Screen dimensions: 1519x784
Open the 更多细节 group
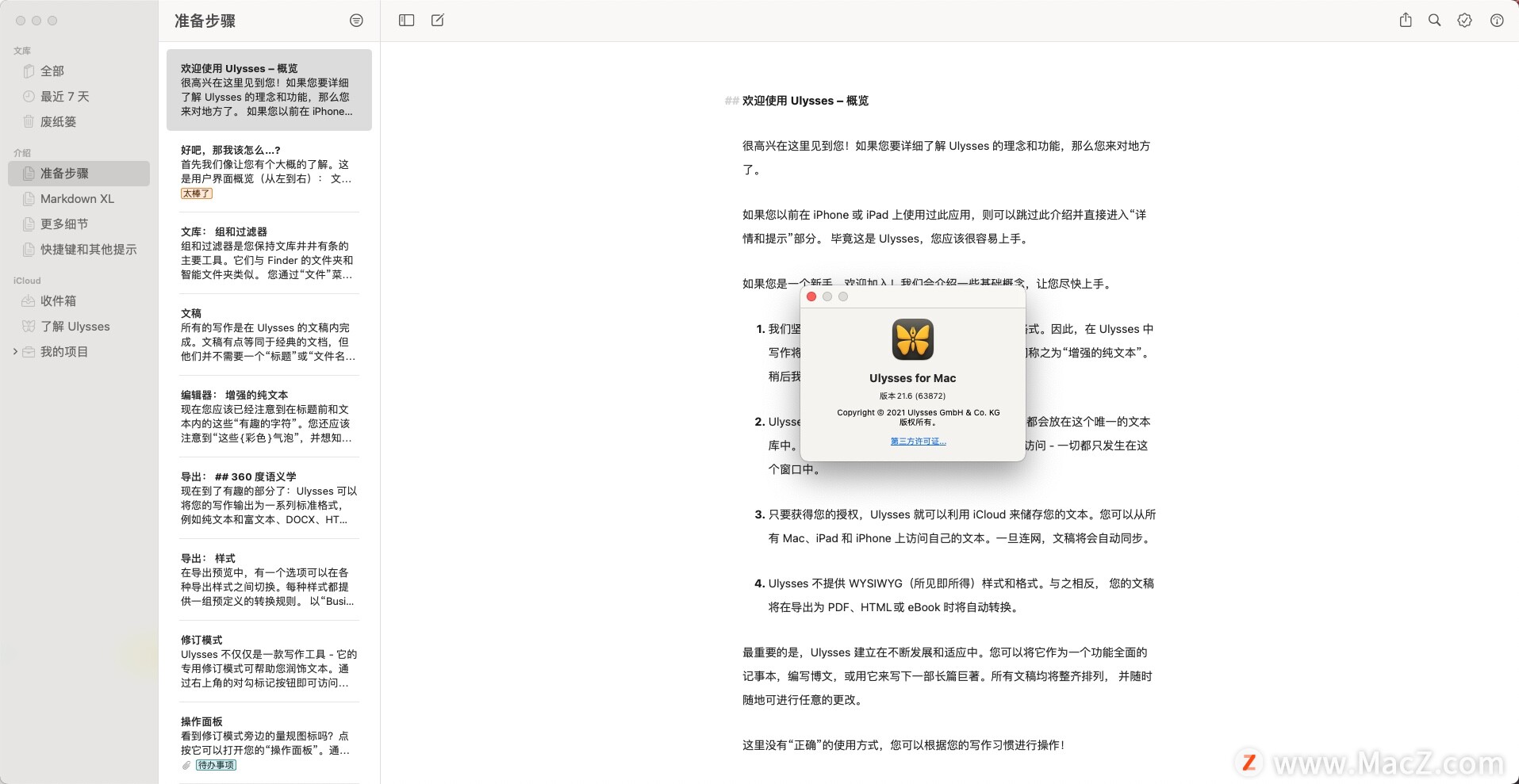coord(79,224)
